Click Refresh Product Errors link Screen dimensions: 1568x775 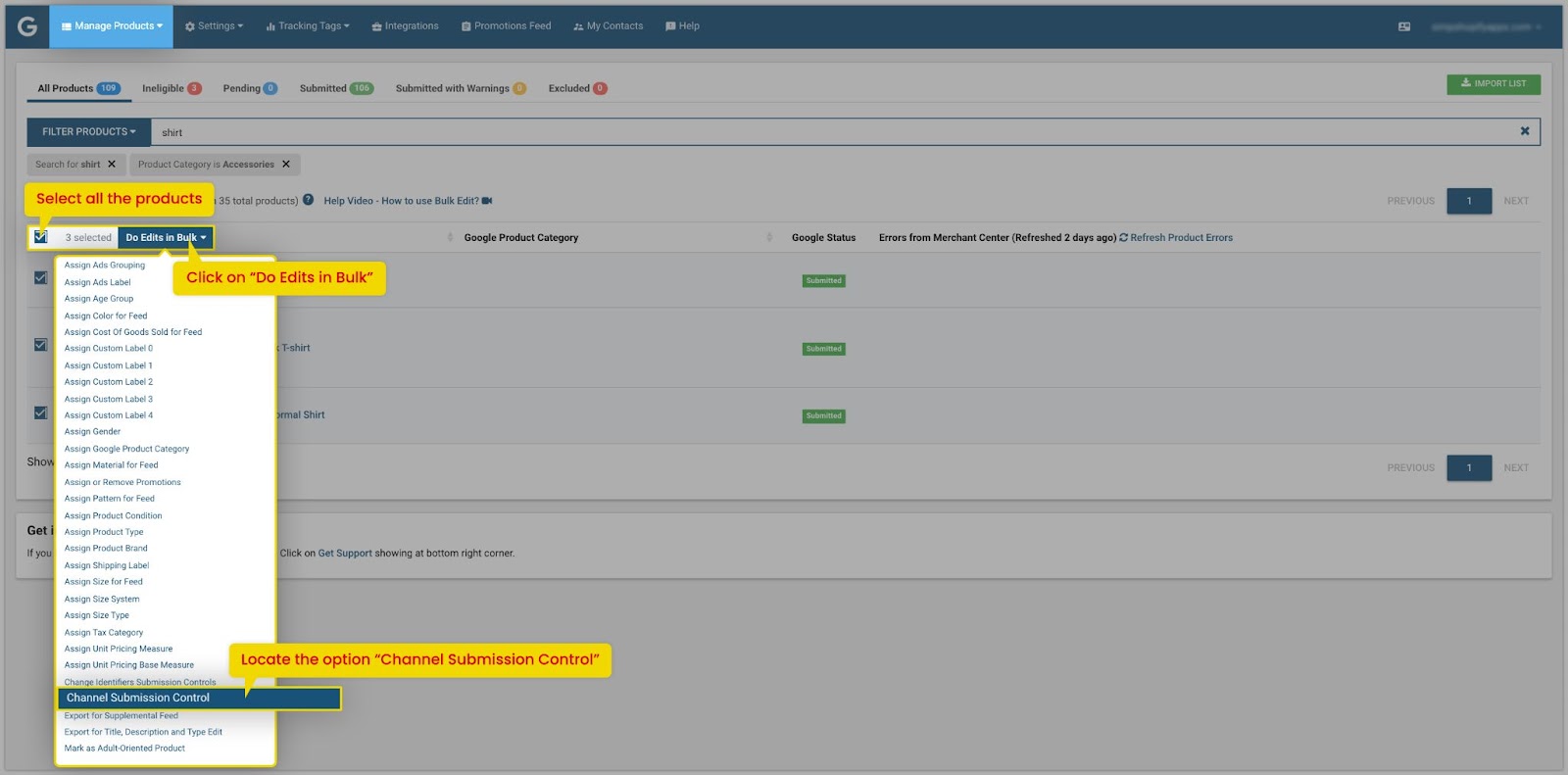(1176, 238)
